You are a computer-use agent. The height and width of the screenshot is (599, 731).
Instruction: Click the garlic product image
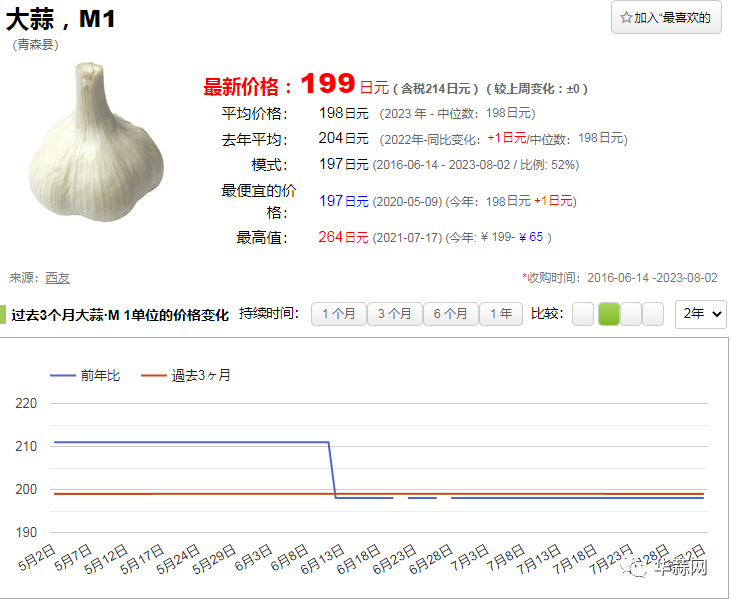[x=96, y=142]
